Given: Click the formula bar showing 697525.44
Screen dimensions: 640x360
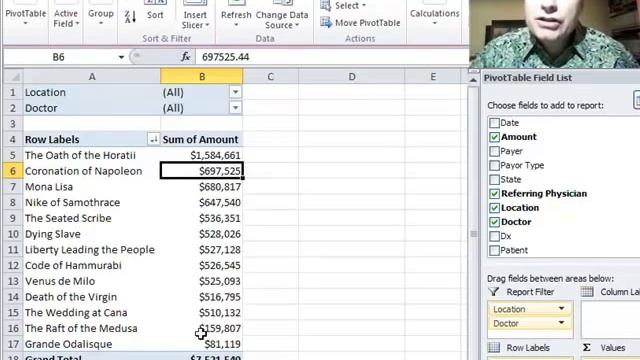Looking at the screenshot, I should (x=331, y=57).
